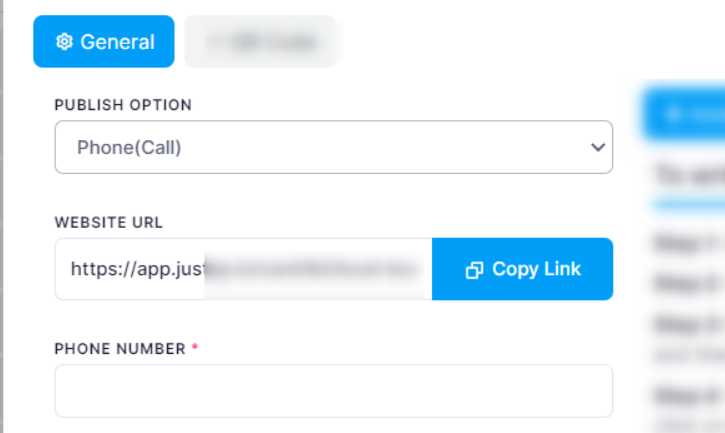
Task: Click the Phone Number label
Action: pyautogui.click(x=119, y=349)
